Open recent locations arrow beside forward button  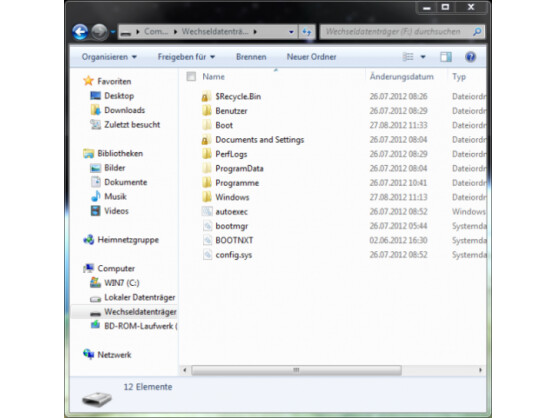coord(113,32)
